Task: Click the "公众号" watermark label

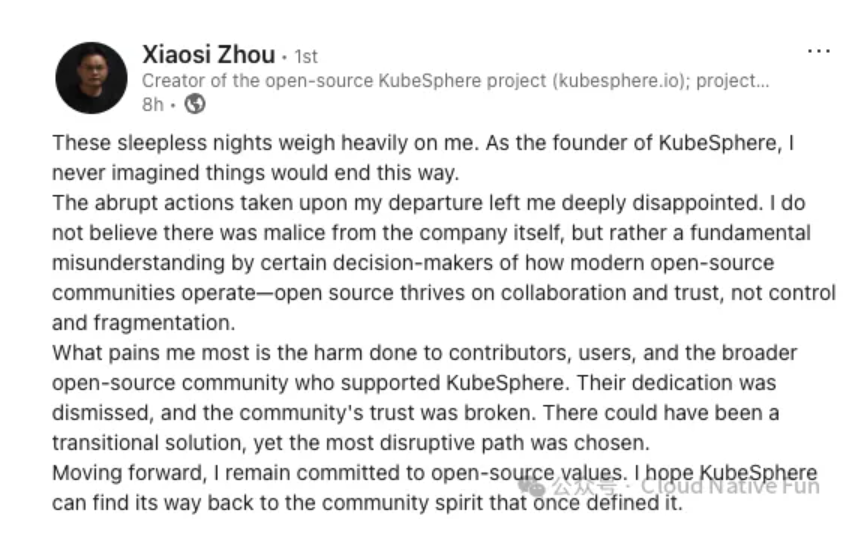Action: point(580,487)
